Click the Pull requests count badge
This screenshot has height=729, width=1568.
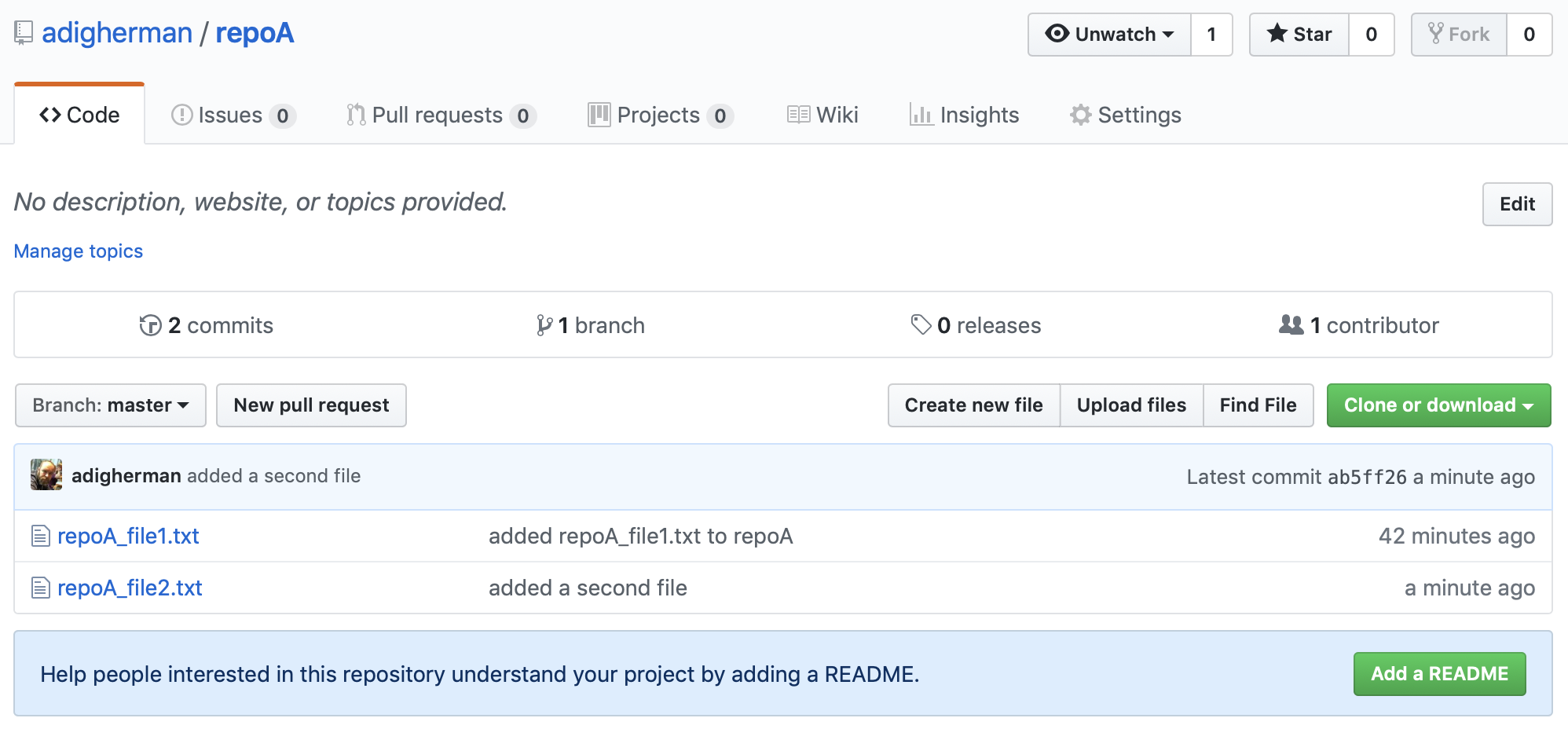click(x=522, y=116)
